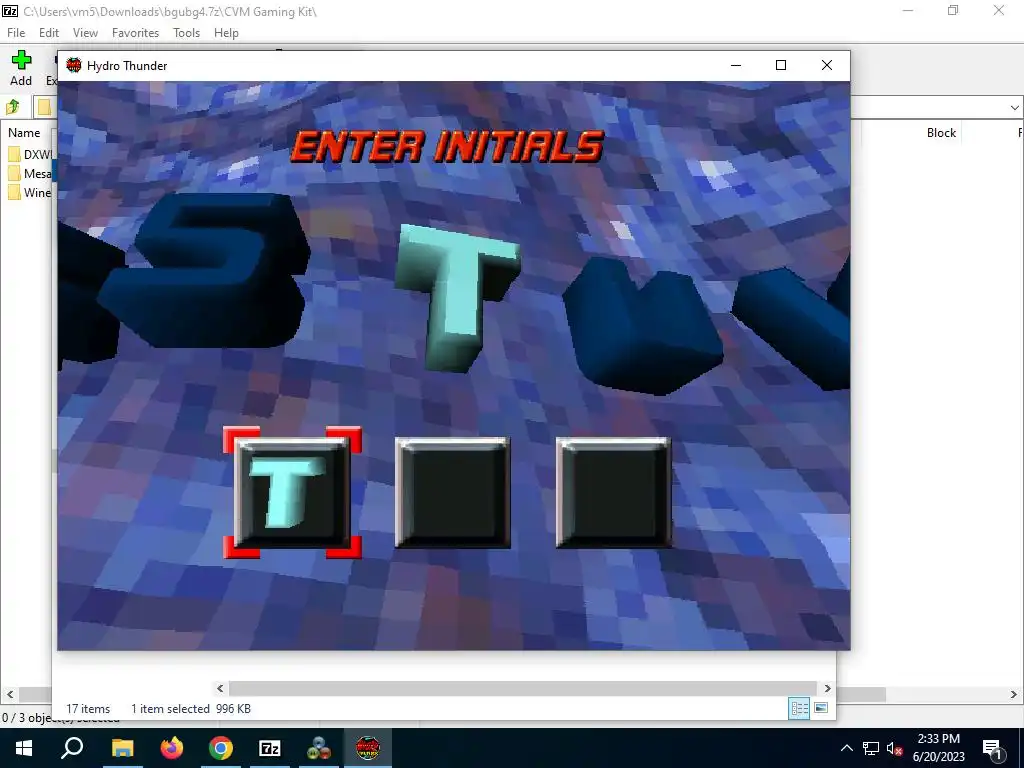1024x768 pixels.
Task: Sort by the Name column header
Action: (x=24, y=133)
